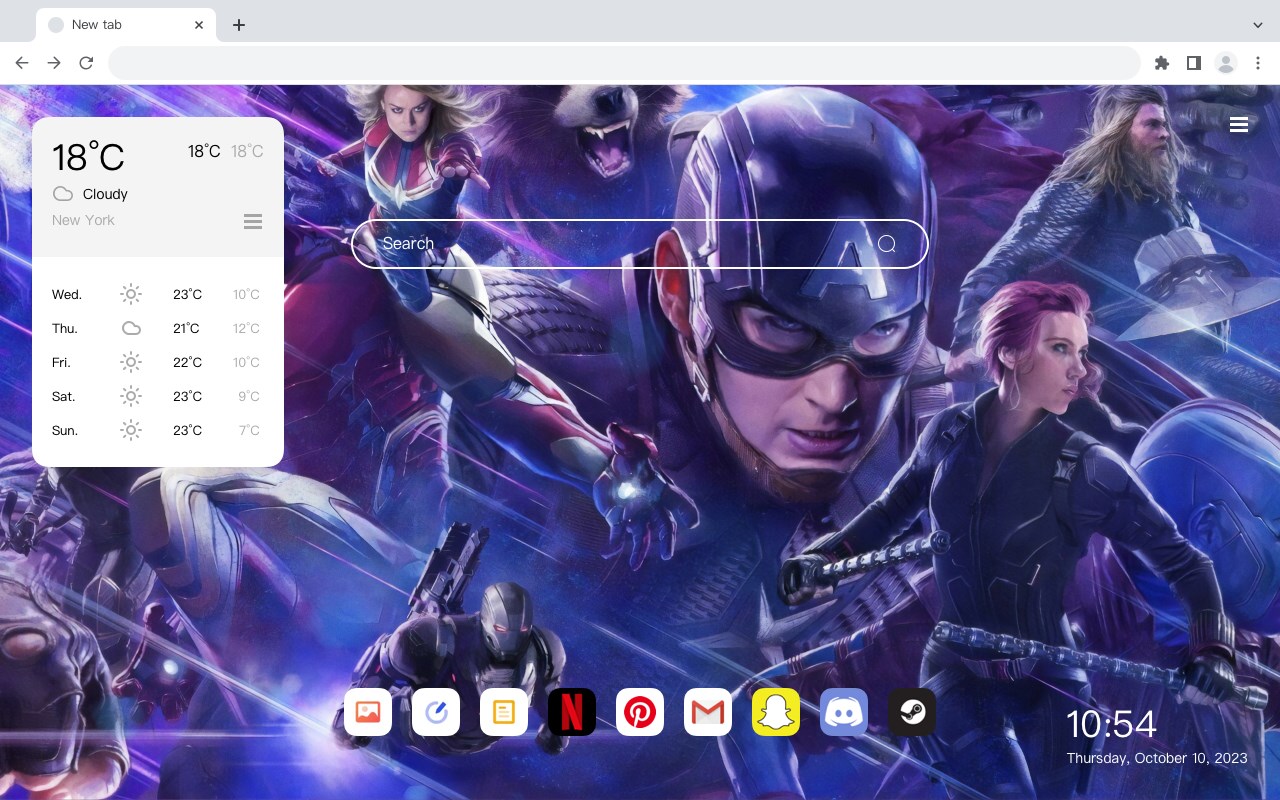Click the Thursday cloudy weather icon

pos(131,328)
